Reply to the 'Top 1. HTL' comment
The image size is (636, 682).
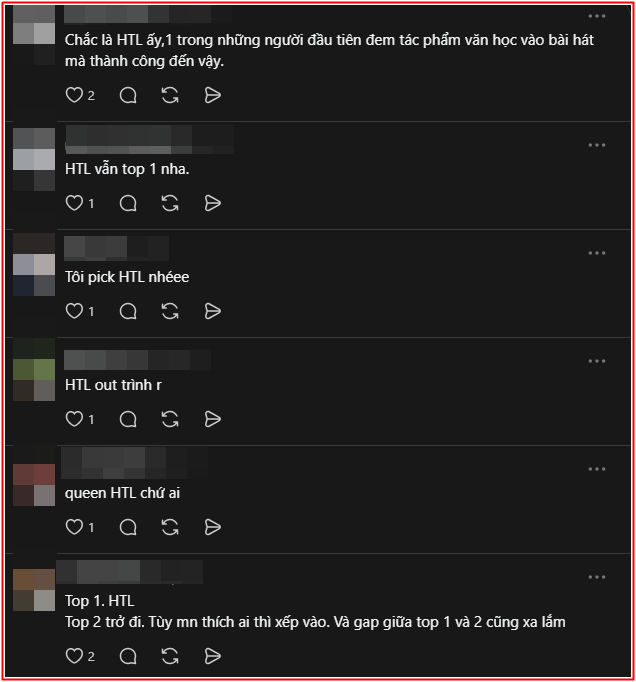click(x=128, y=657)
